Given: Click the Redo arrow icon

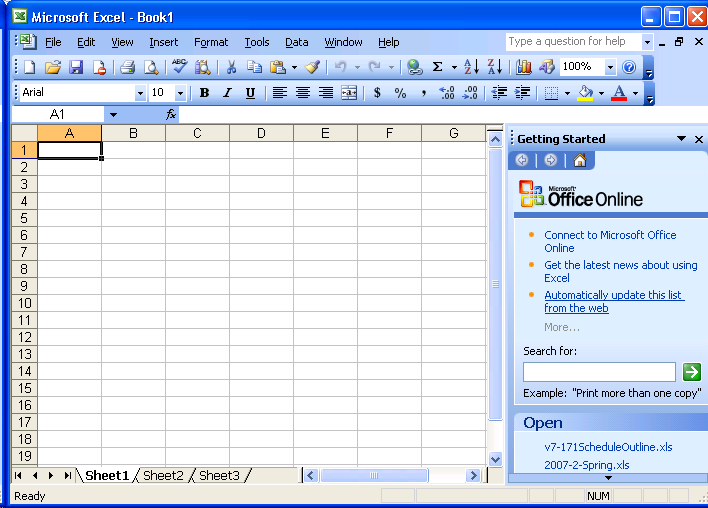Looking at the screenshot, I should 374,67.
